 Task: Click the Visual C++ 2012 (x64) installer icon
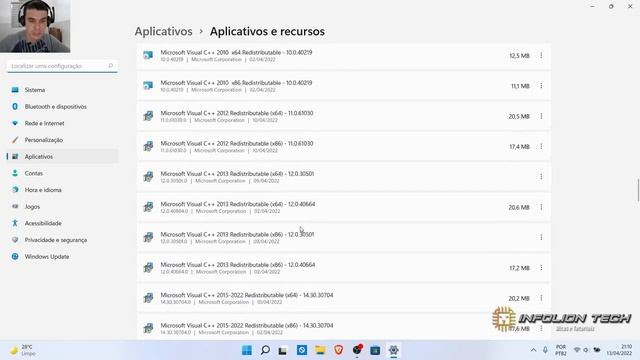[148, 116]
